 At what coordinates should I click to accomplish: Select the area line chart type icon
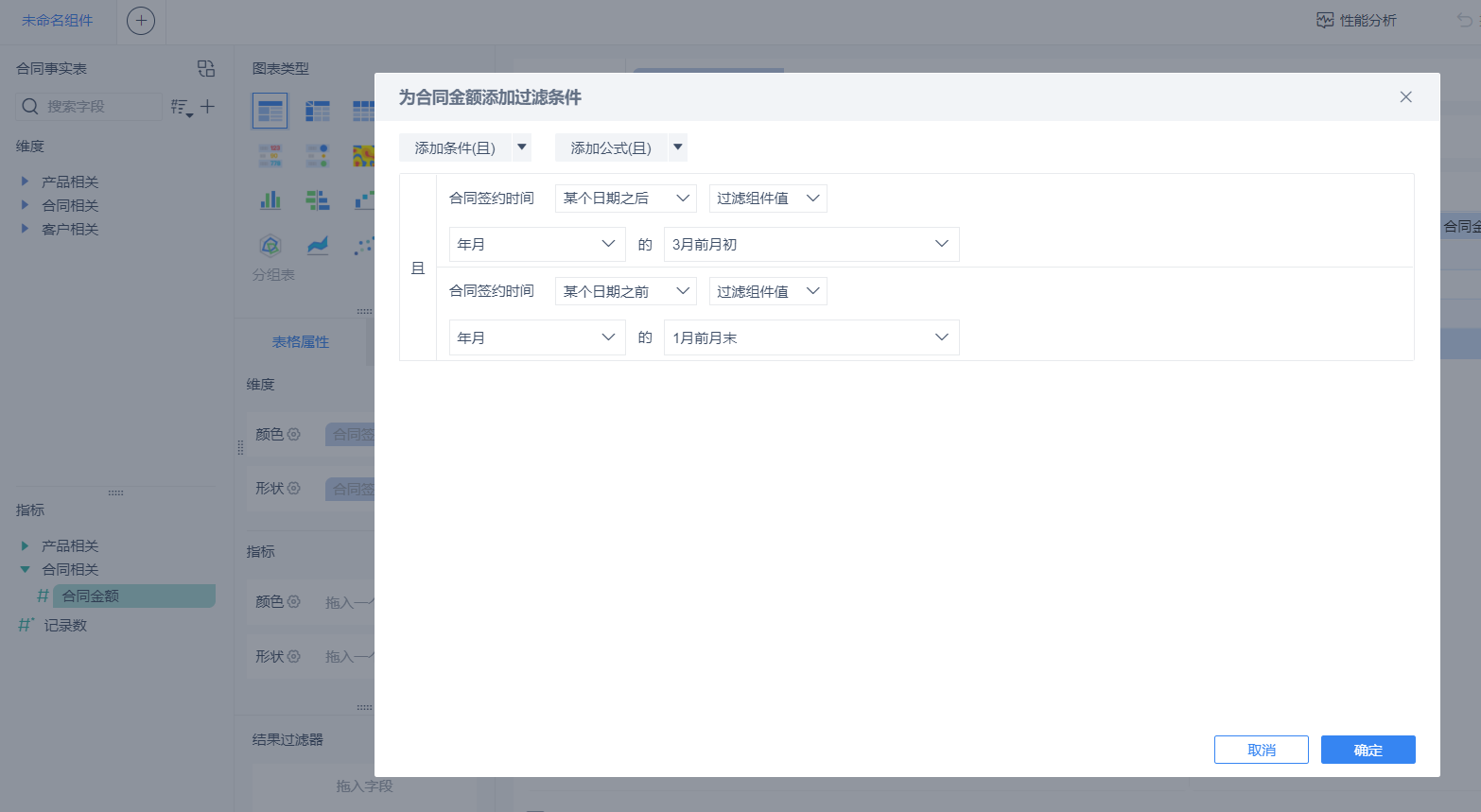318,246
